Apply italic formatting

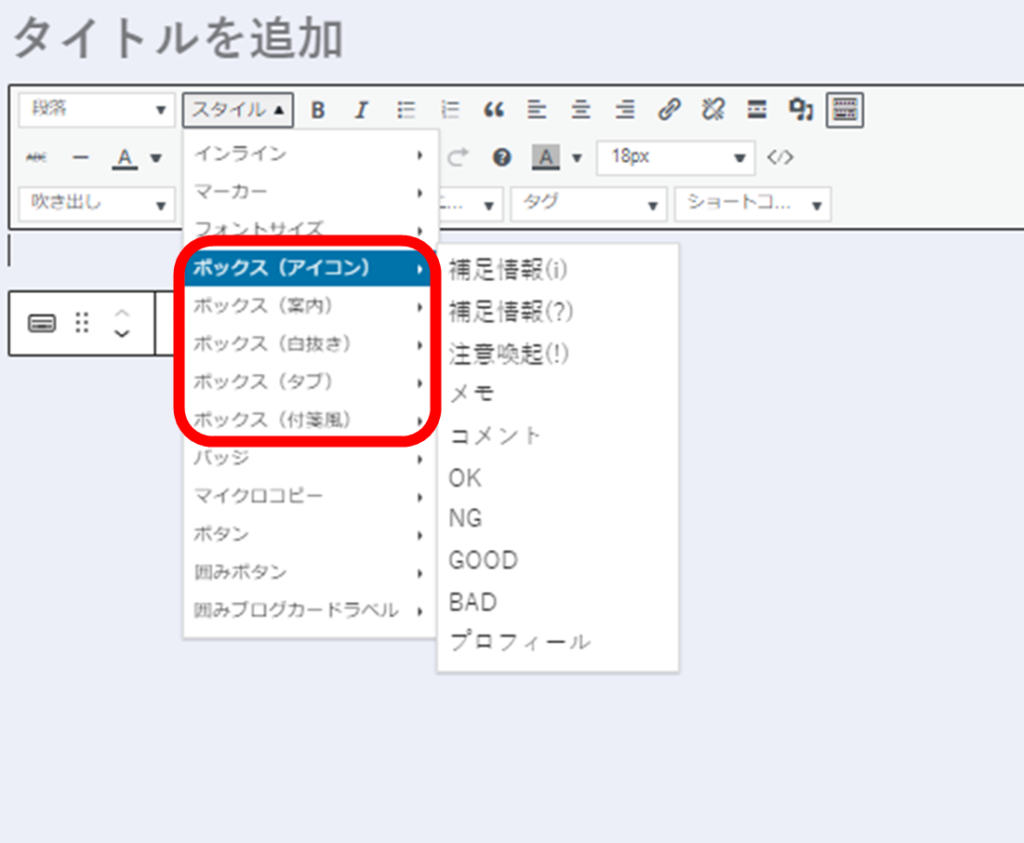point(361,110)
